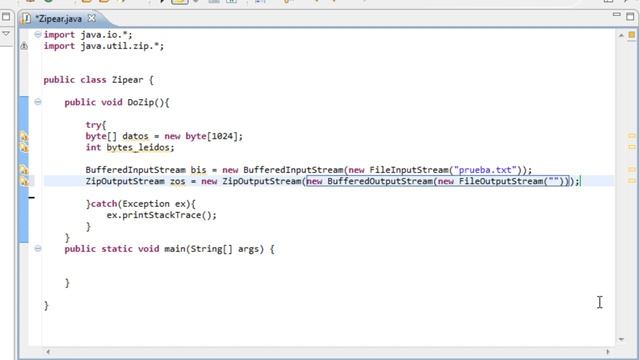Click 'BufferedOutputStream' in the zos line
Screen dimensions: 640x360
[380, 181]
